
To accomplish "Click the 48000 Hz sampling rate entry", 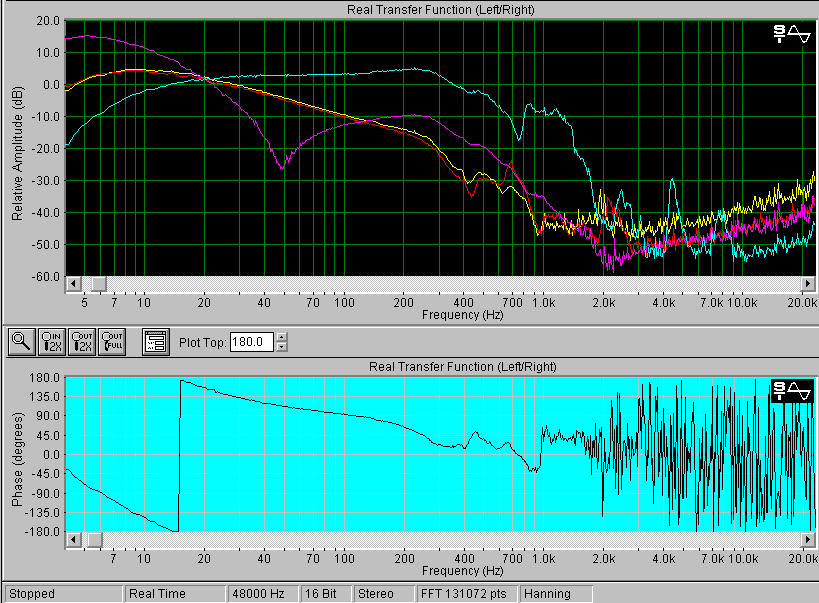I will [x=263, y=594].
